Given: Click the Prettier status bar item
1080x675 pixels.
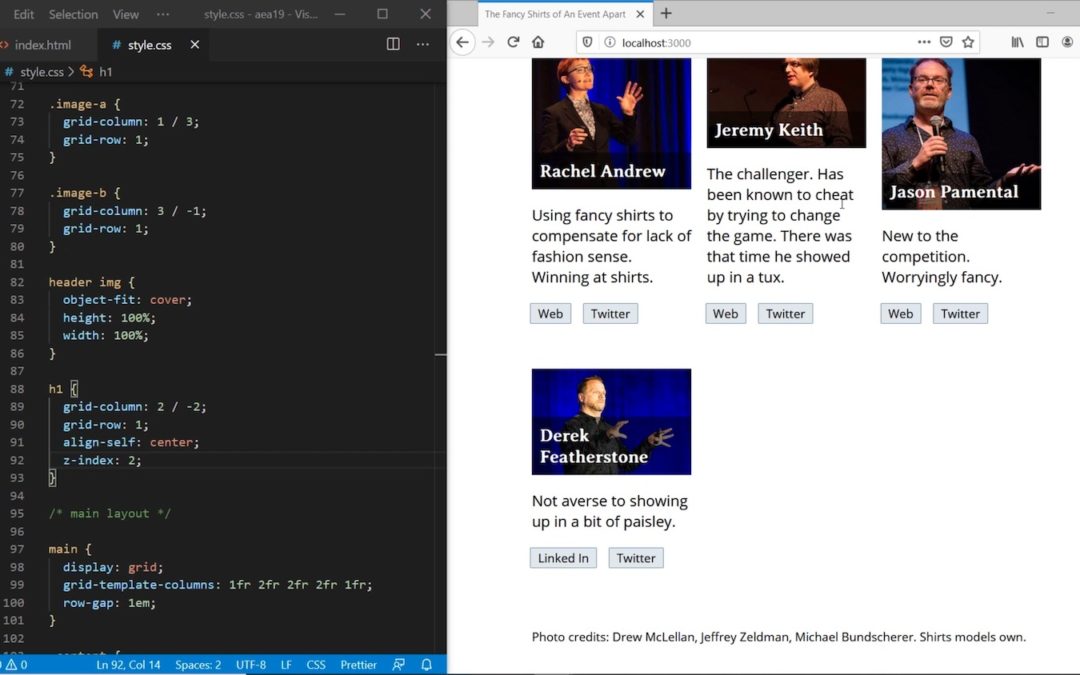Looking at the screenshot, I should pyautogui.click(x=358, y=665).
